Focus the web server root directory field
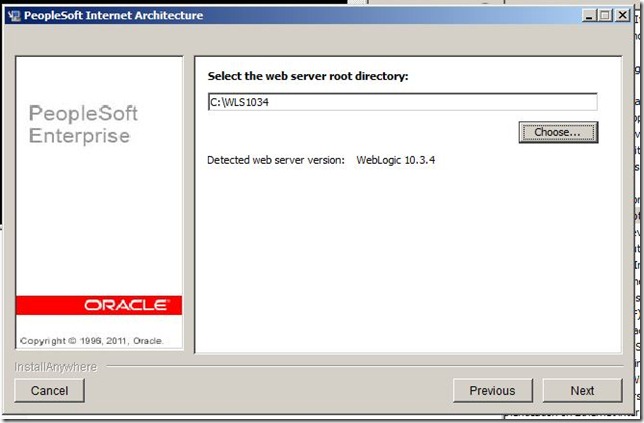644x423 pixels. tap(402, 102)
